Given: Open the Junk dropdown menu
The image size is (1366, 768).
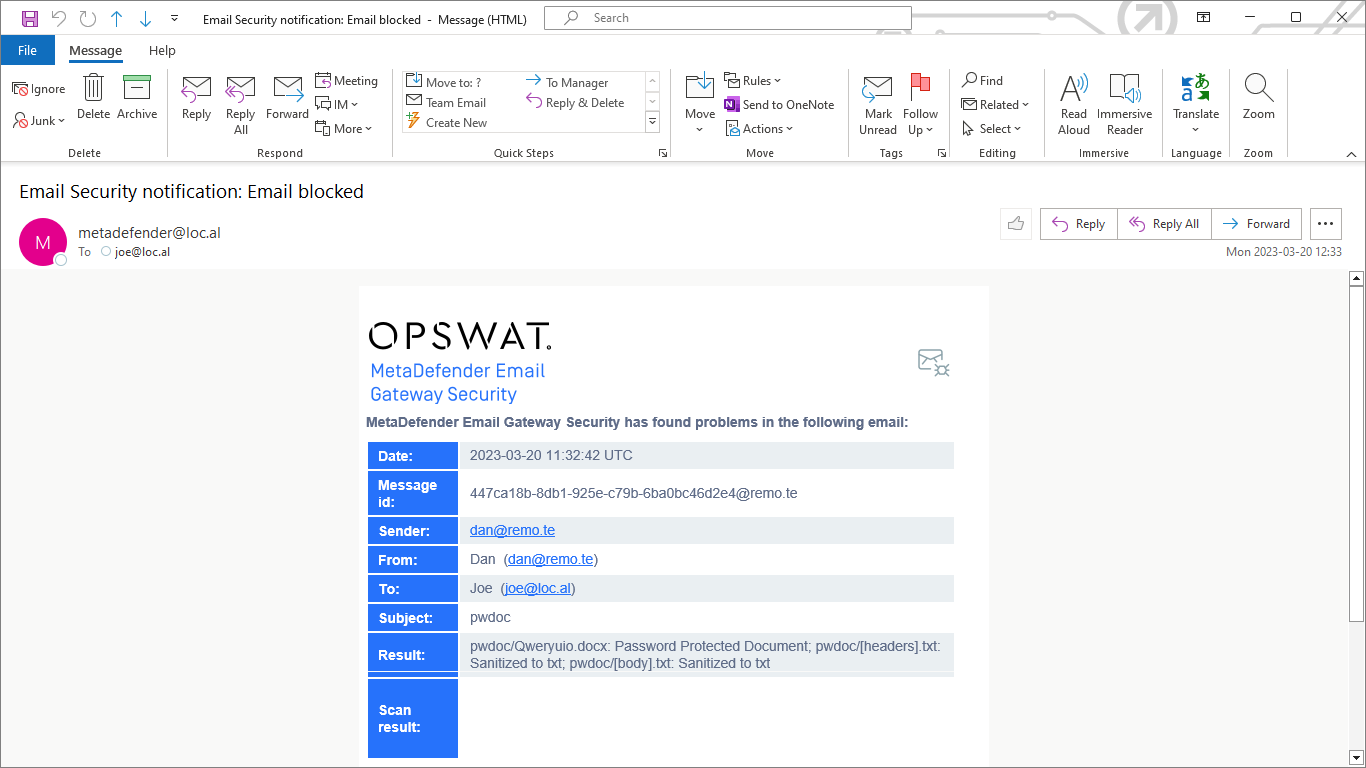Looking at the screenshot, I should (x=39, y=121).
